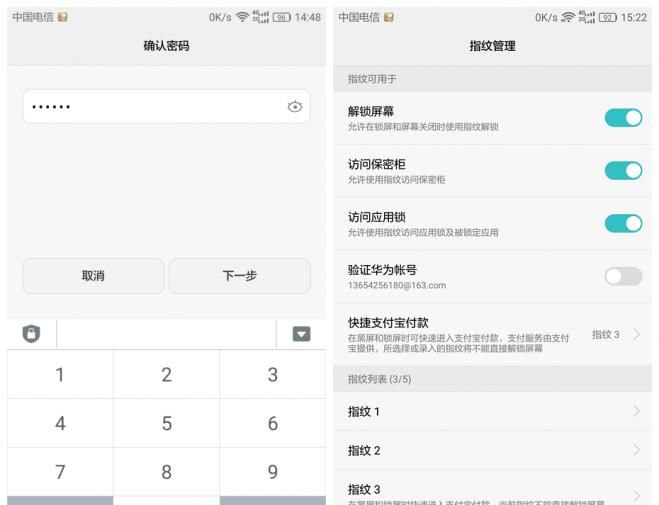Tap the 指纹管理 page title
This screenshot has width=659, height=505.
[492, 46]
